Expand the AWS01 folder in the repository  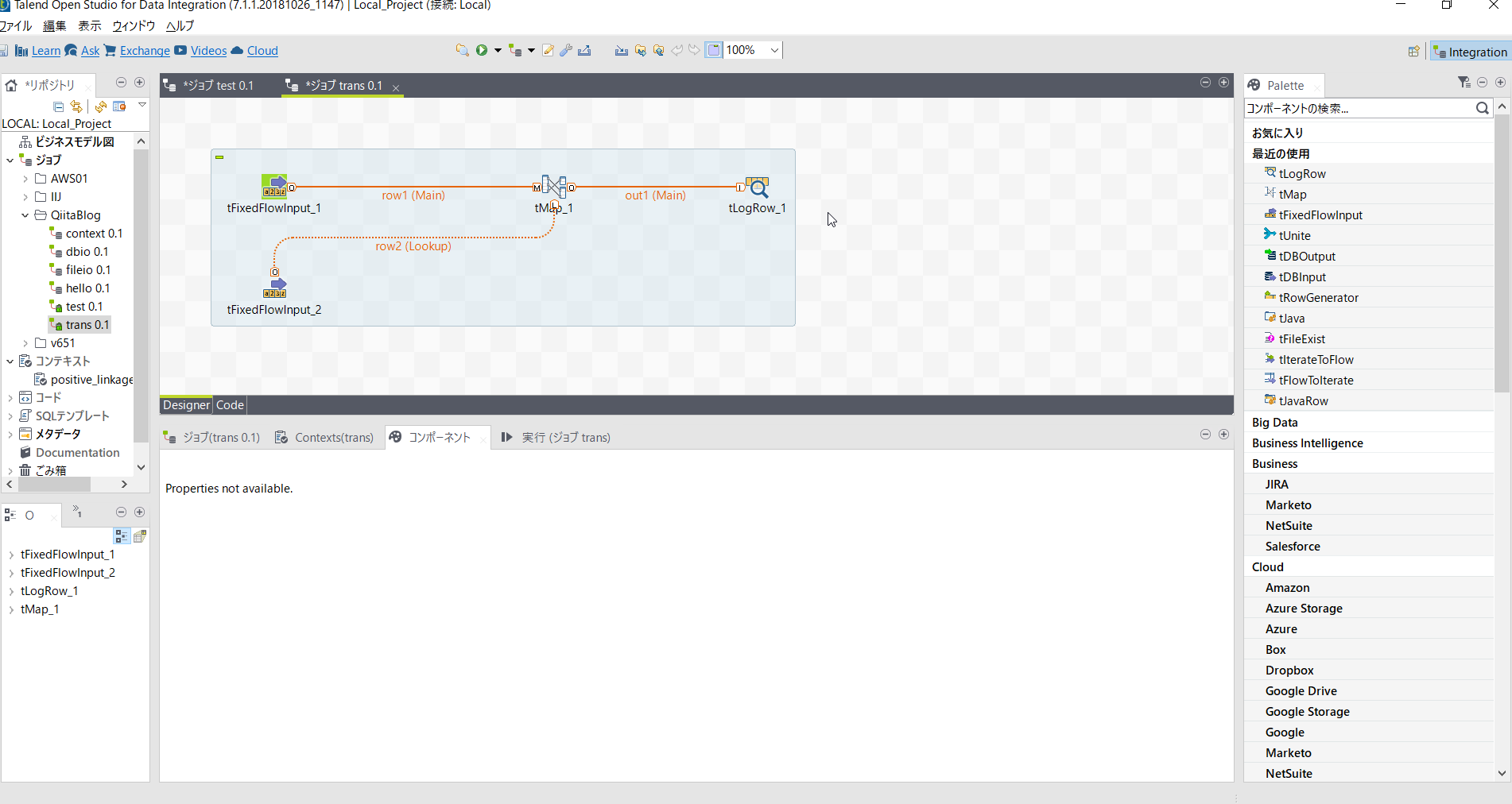pyautogui.click(x=26, y=178)
